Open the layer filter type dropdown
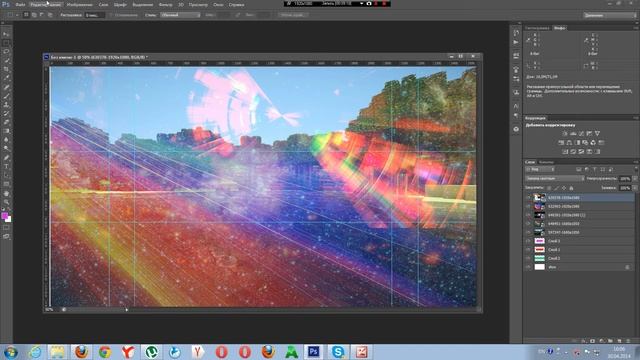The height and width of the screenshot is (360, 640). (x=540, y=169)
